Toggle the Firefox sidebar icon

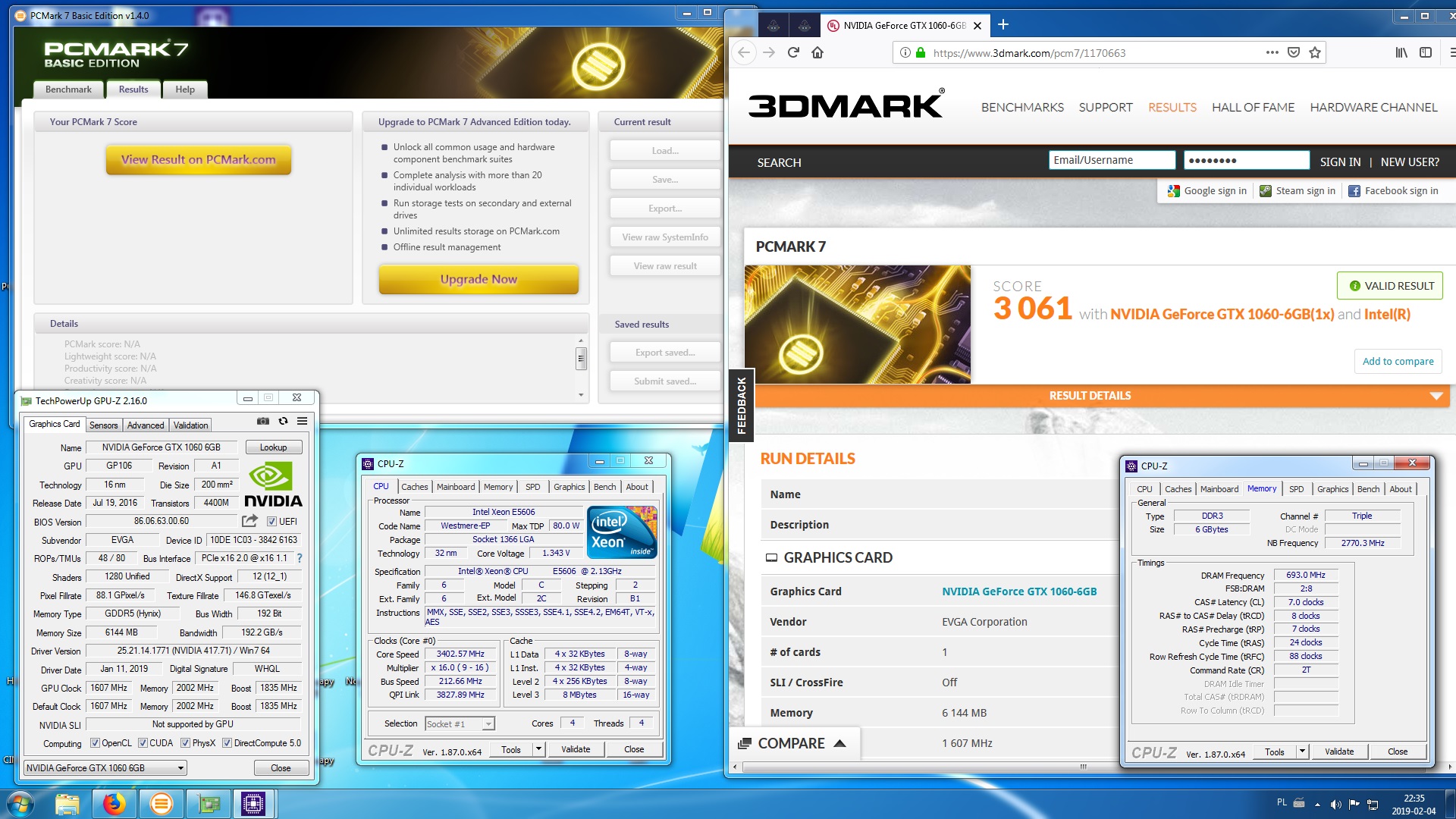click(1426, 52)
